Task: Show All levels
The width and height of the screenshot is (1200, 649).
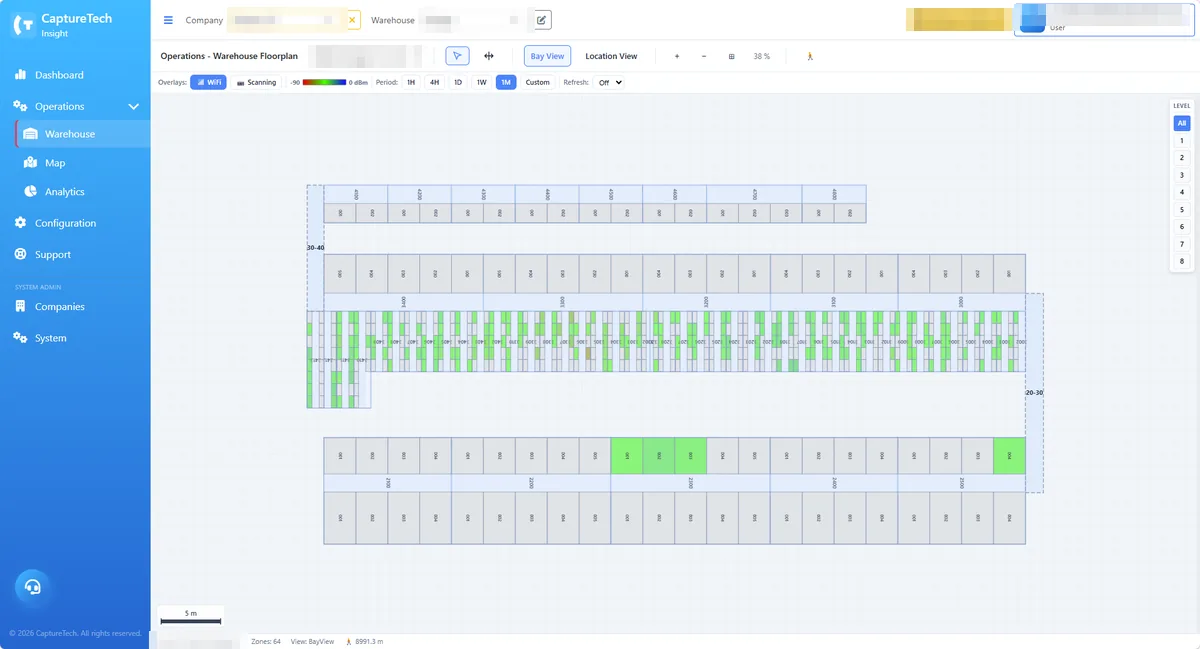Action: pos(1182,123)
